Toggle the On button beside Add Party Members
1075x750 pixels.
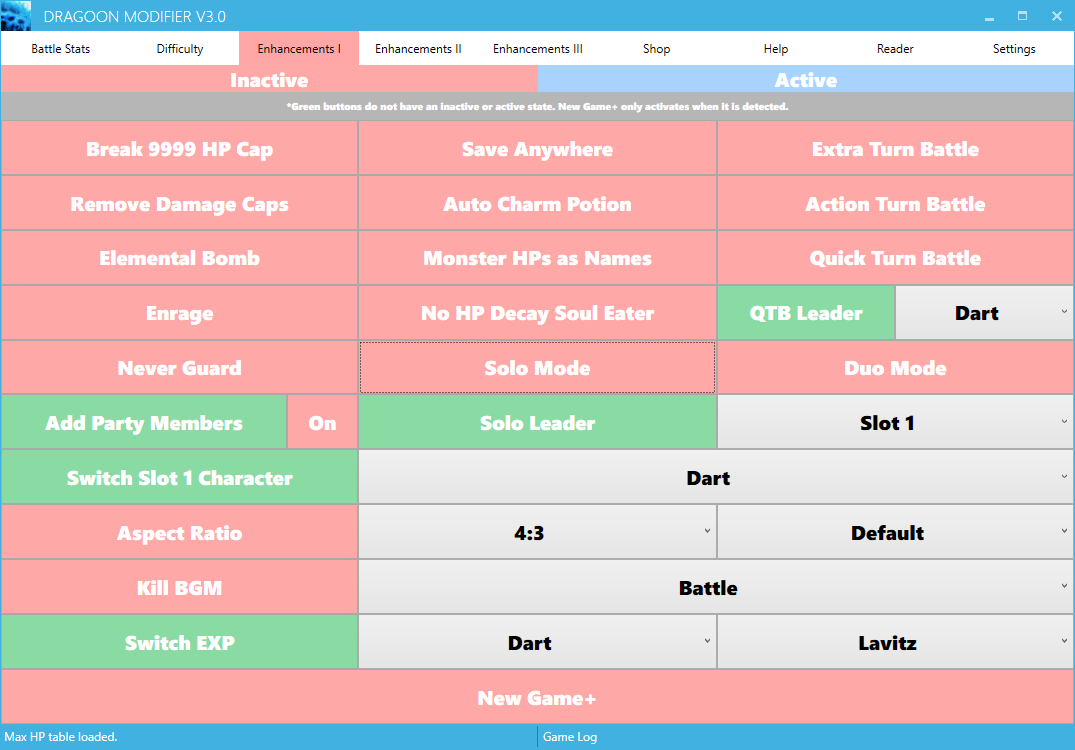[x=322, y=423]
